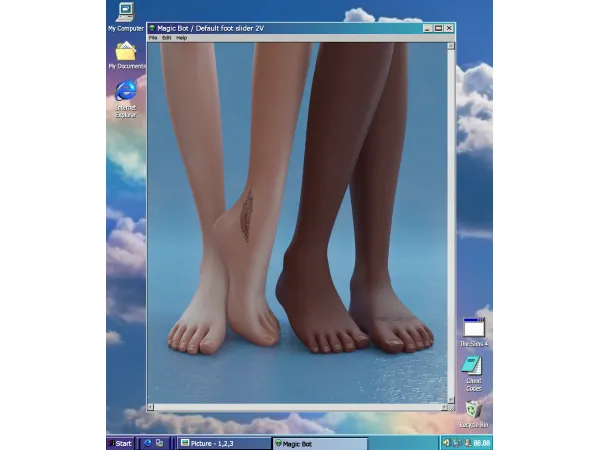The height and width of the screenshot is (450, 600).
Task: Maximize the Magic Bot window
Action: click(x=439, y=28)
